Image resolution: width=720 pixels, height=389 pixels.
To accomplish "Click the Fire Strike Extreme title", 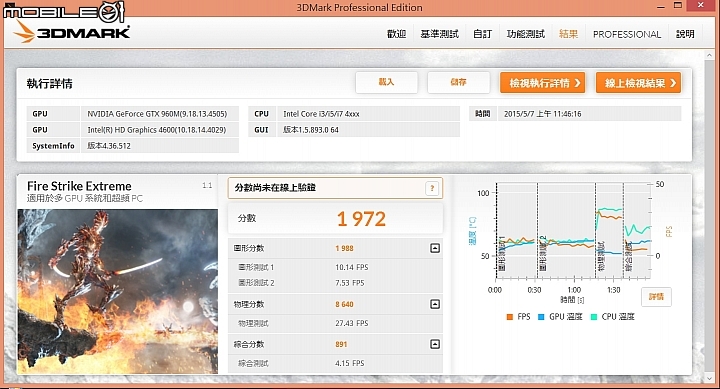I will click(79, 186).
